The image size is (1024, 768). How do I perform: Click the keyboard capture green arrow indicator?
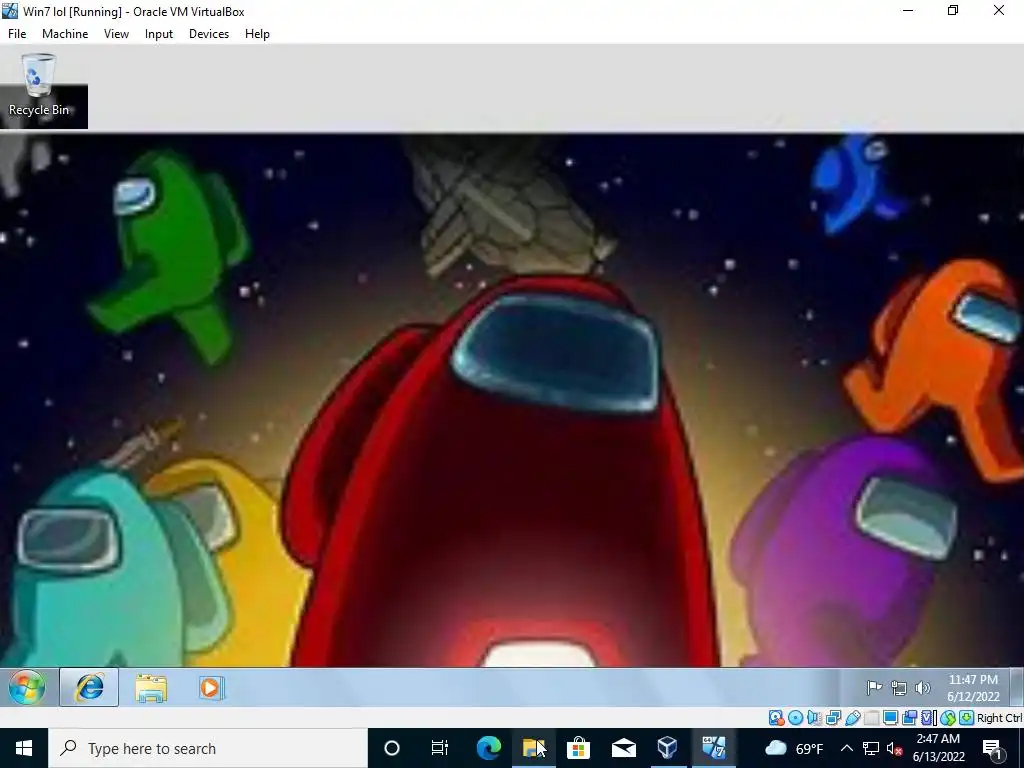[x=967, y=718]
